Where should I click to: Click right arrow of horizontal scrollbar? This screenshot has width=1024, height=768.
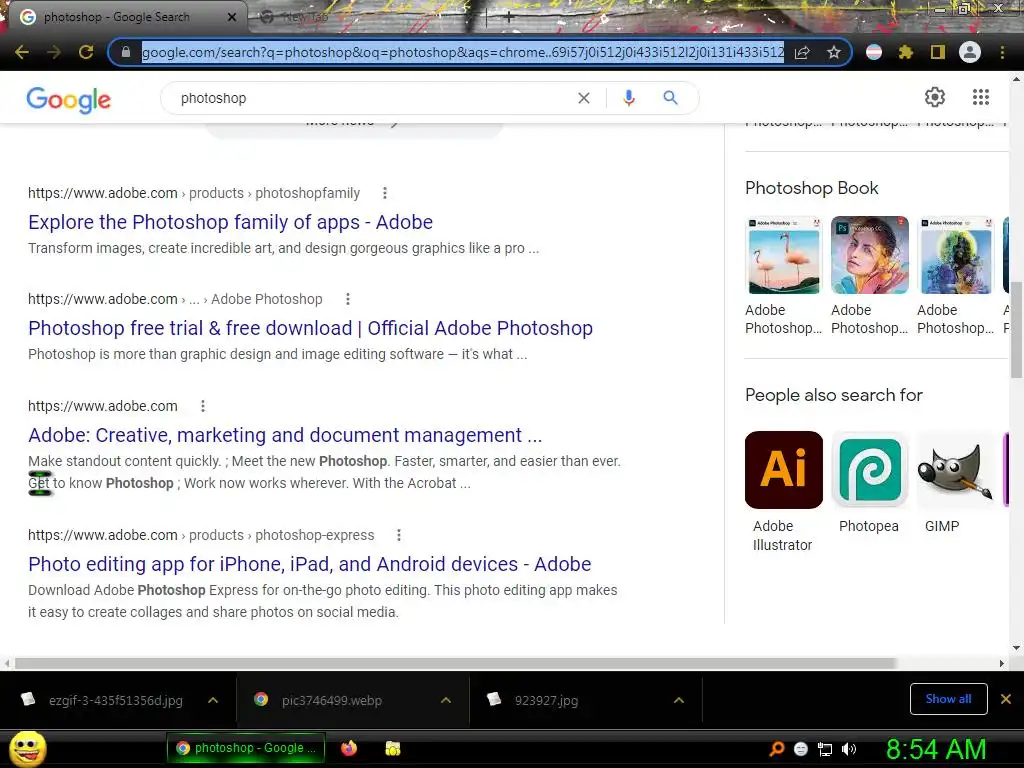[1002, 664]
